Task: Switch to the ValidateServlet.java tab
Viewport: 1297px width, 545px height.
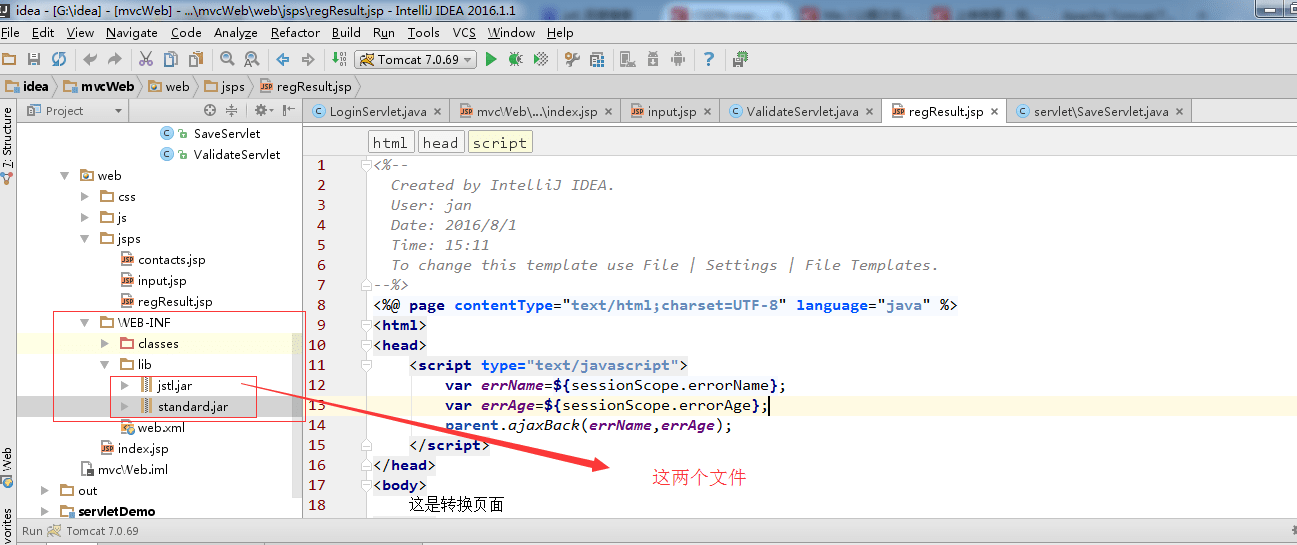Action: (802, 111)
